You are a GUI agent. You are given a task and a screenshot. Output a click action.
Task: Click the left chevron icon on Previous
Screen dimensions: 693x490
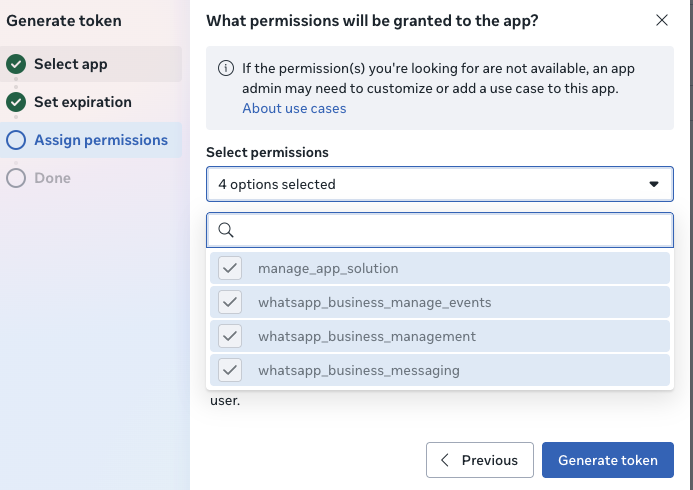click(x=445, y=460)
